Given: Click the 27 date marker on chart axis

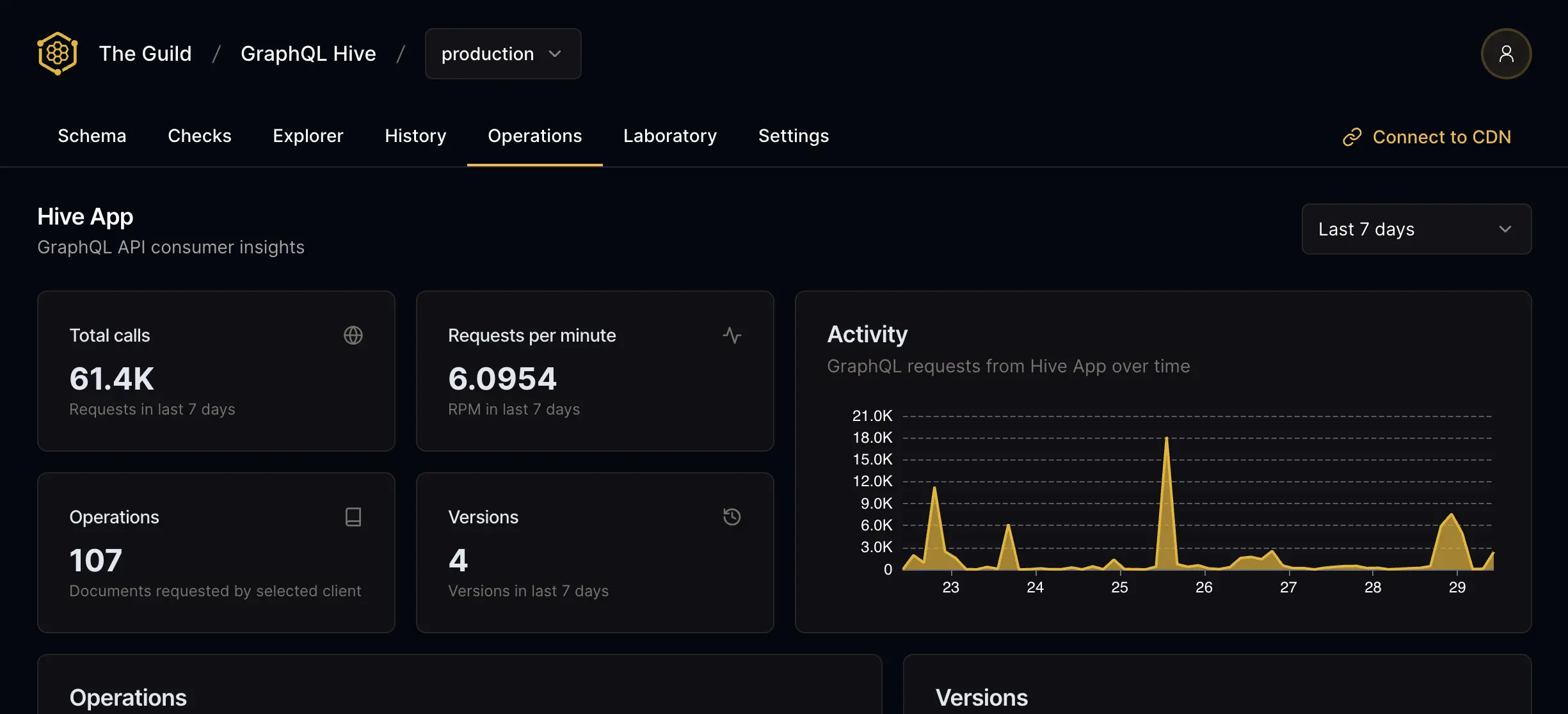Looking at the screenshot, I should [1288, 587].
